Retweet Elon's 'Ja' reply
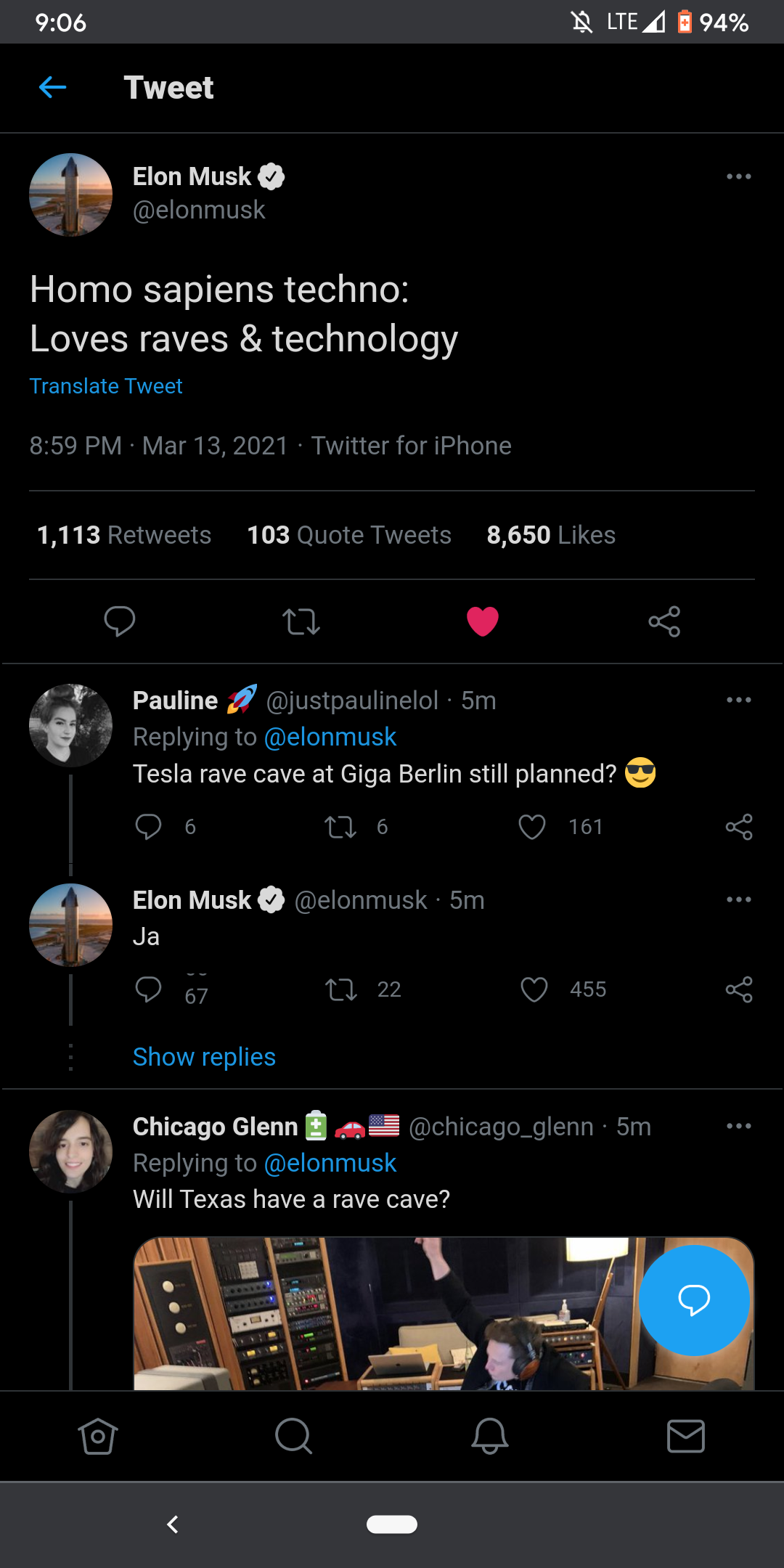Image resolution: width=784 pixels, height=1568 pixels. pyautogui.click(x=341, y=989)
